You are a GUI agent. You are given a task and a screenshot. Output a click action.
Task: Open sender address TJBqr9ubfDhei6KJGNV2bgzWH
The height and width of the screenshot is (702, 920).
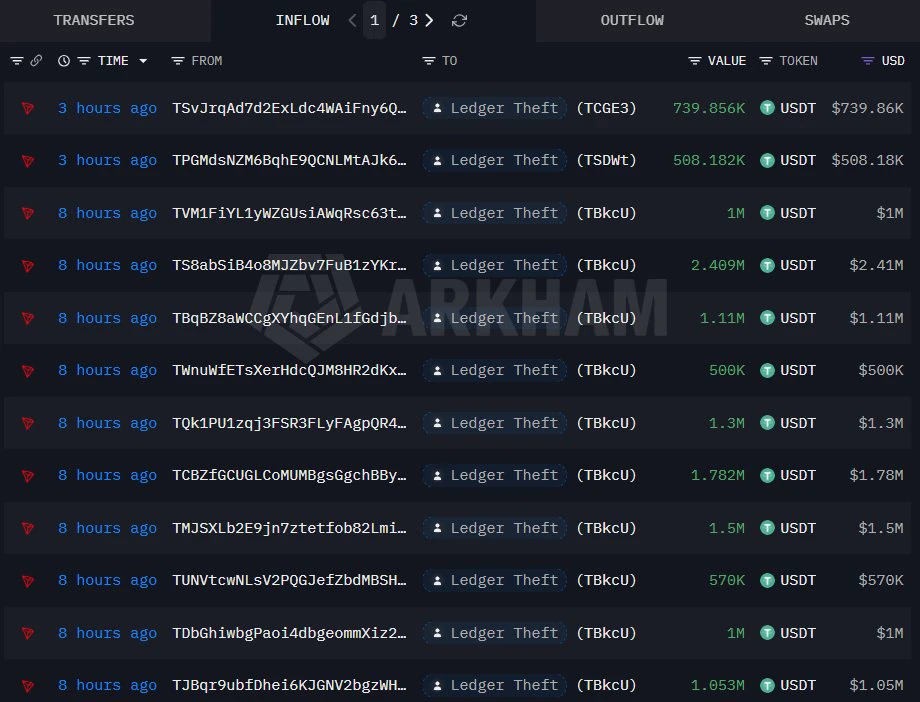289,685
